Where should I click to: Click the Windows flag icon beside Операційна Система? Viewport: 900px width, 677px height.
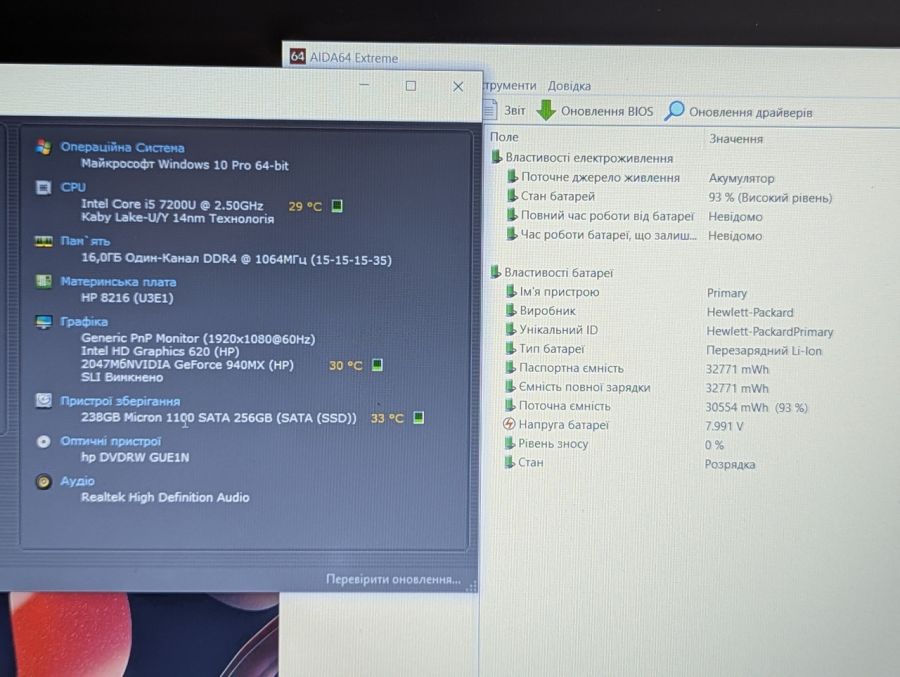click(x=43, y=147)
